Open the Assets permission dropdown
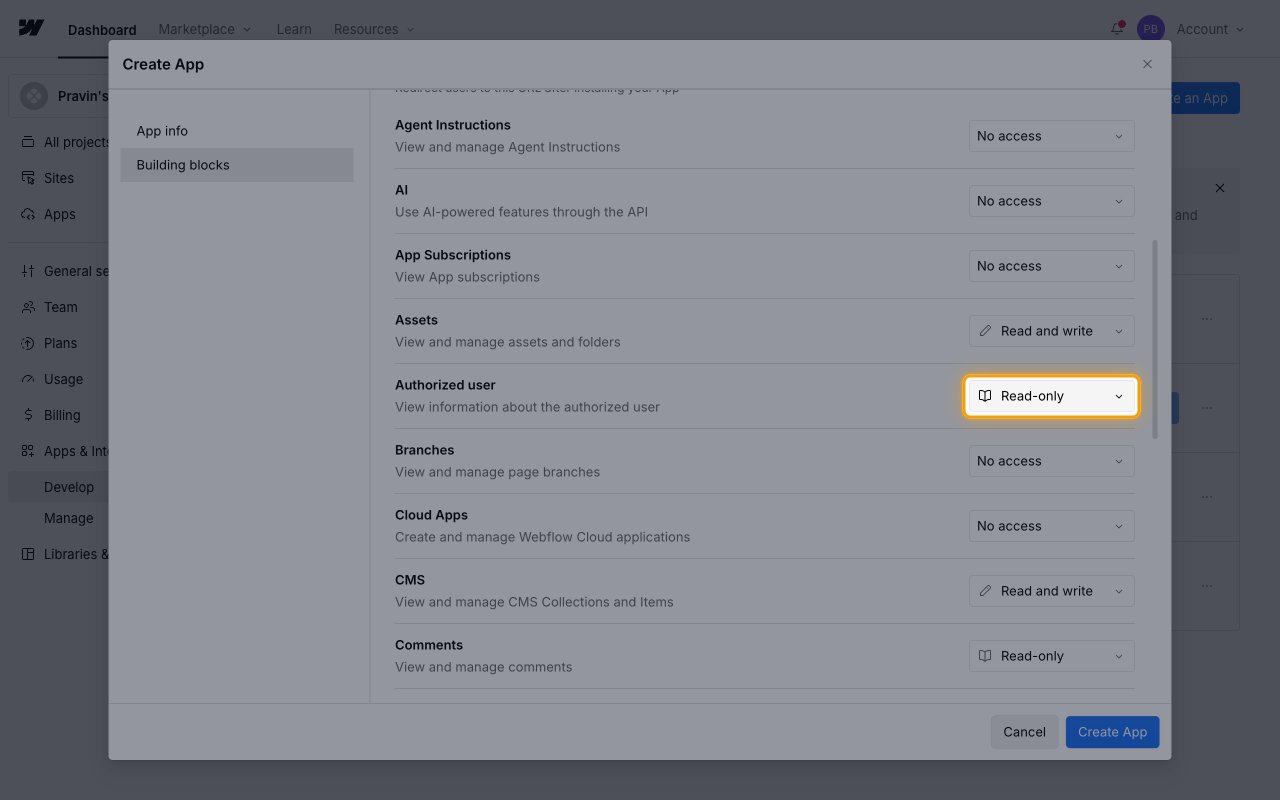 point(1052,331)
